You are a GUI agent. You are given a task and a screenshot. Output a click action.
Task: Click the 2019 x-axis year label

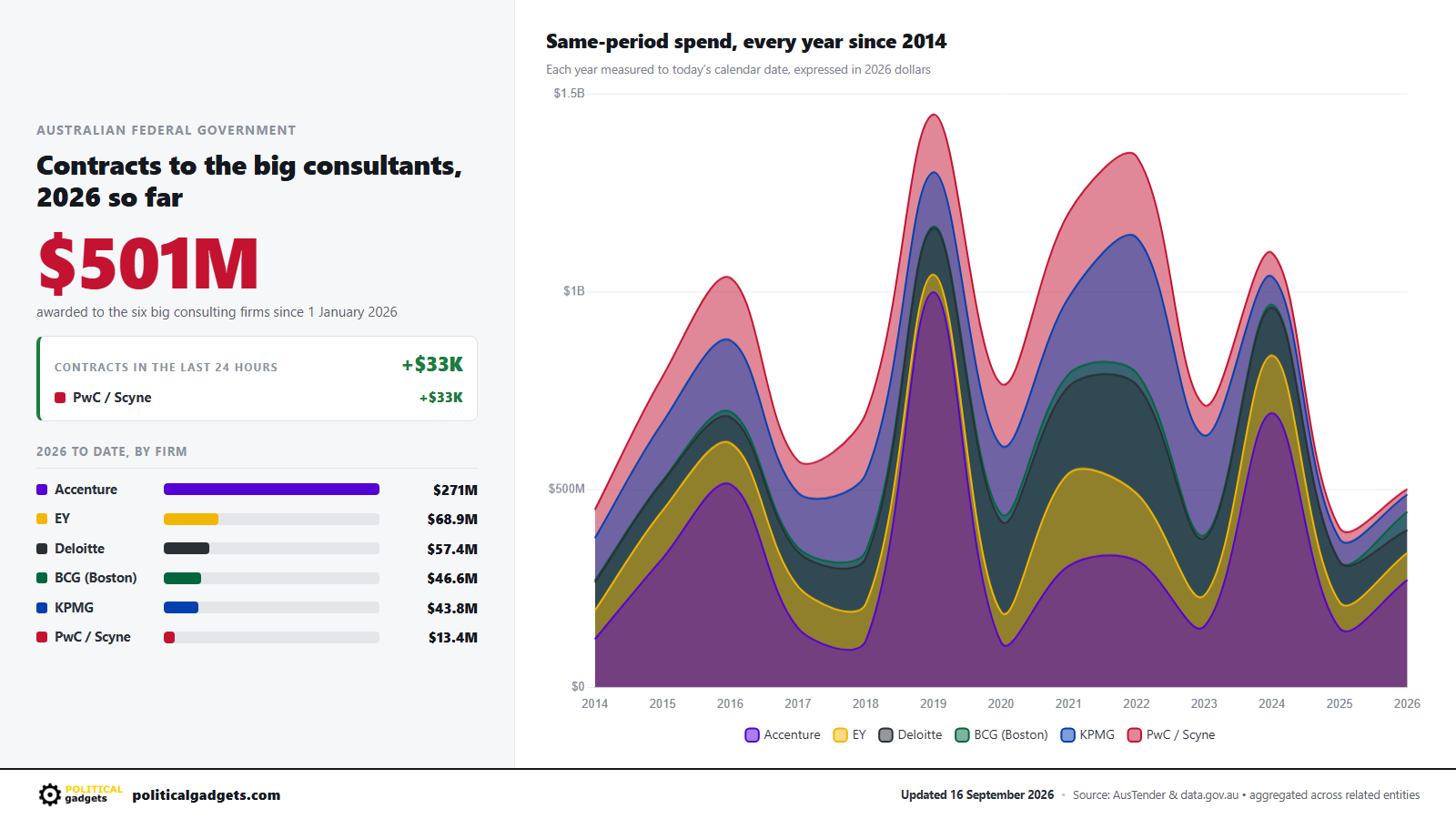pos(933,703)
